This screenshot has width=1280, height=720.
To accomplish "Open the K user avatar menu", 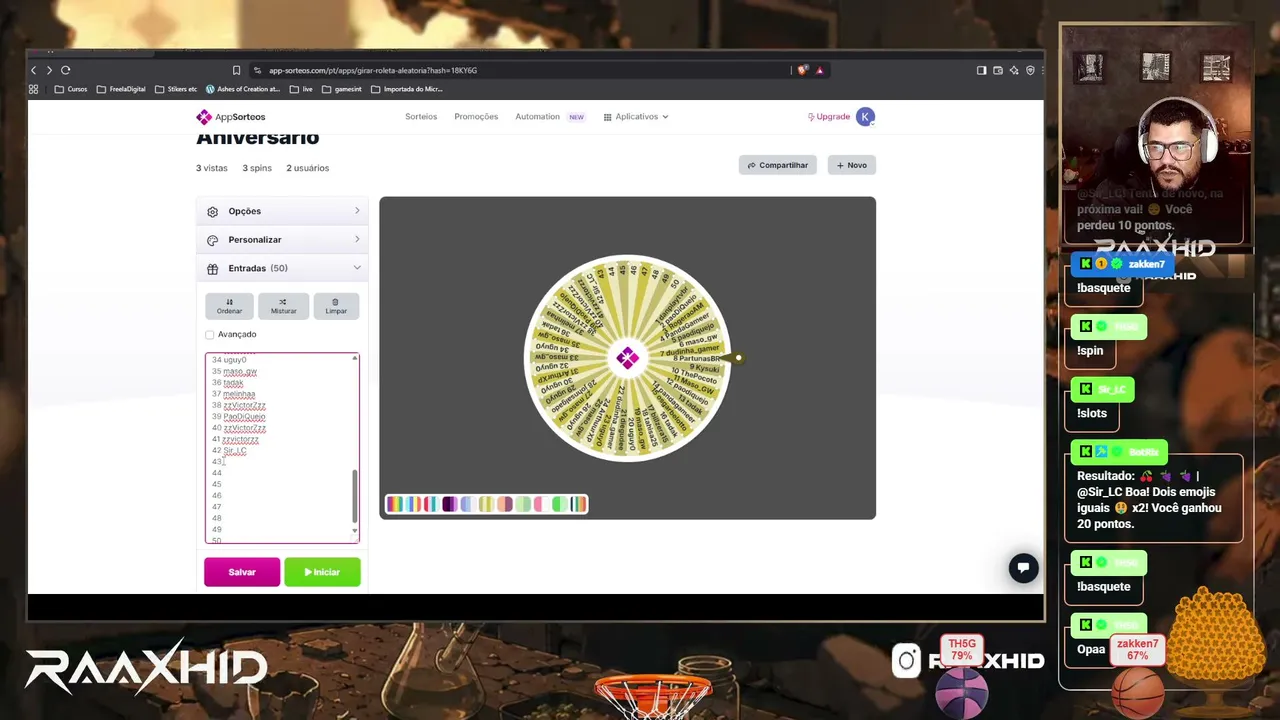I will click(866, 117).
